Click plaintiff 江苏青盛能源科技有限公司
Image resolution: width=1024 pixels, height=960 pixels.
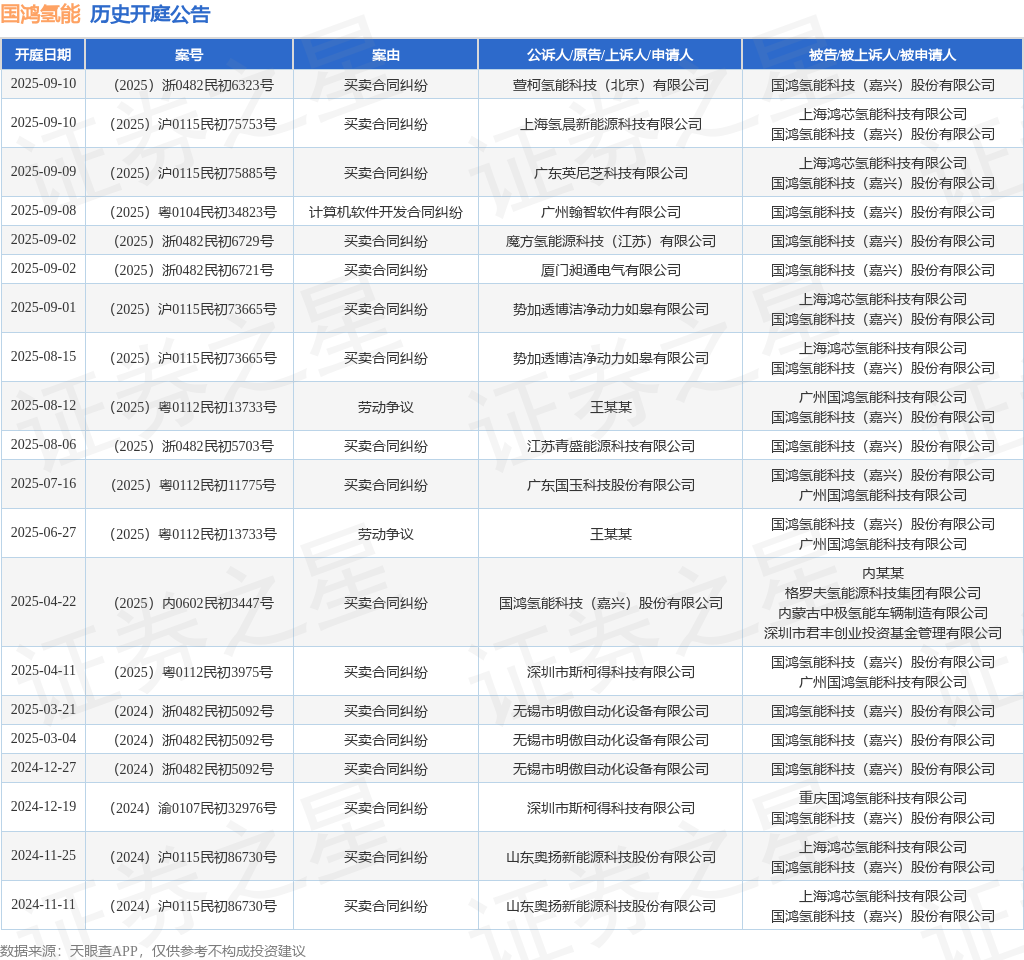click(x=610, y=446)
